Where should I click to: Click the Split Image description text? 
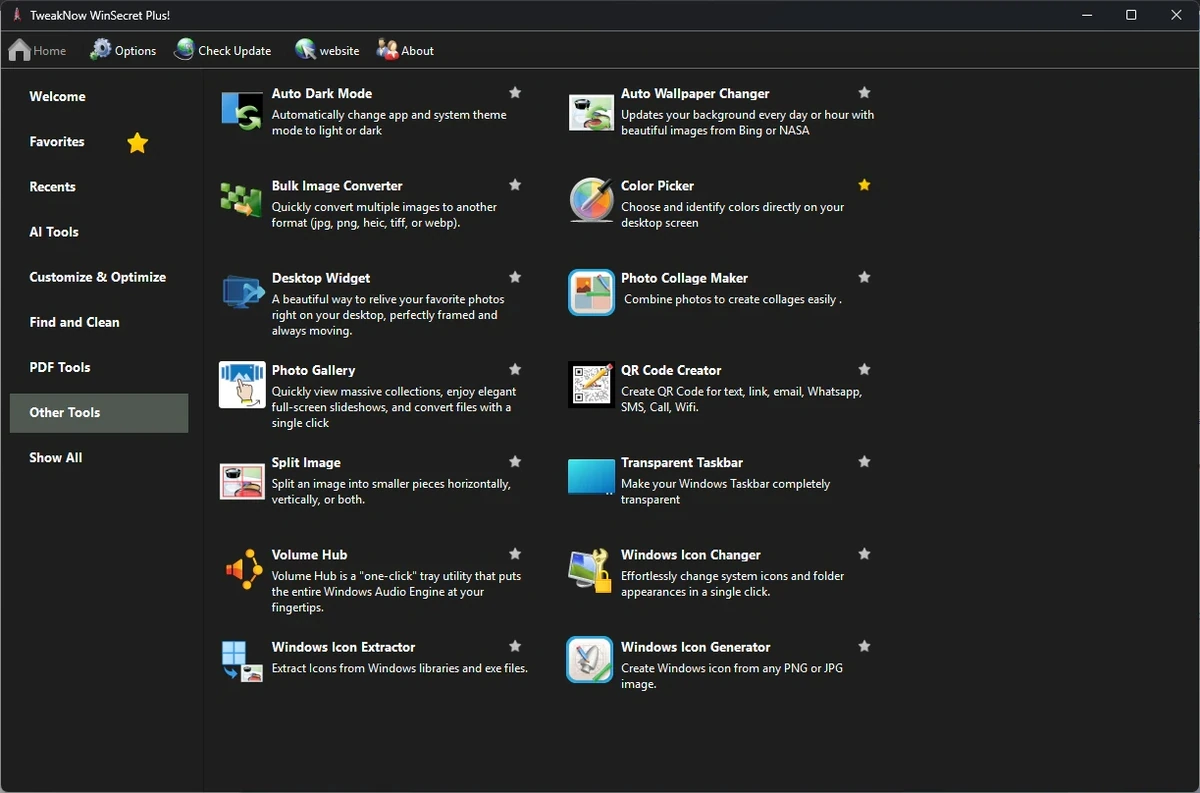[x=391, y=491]
